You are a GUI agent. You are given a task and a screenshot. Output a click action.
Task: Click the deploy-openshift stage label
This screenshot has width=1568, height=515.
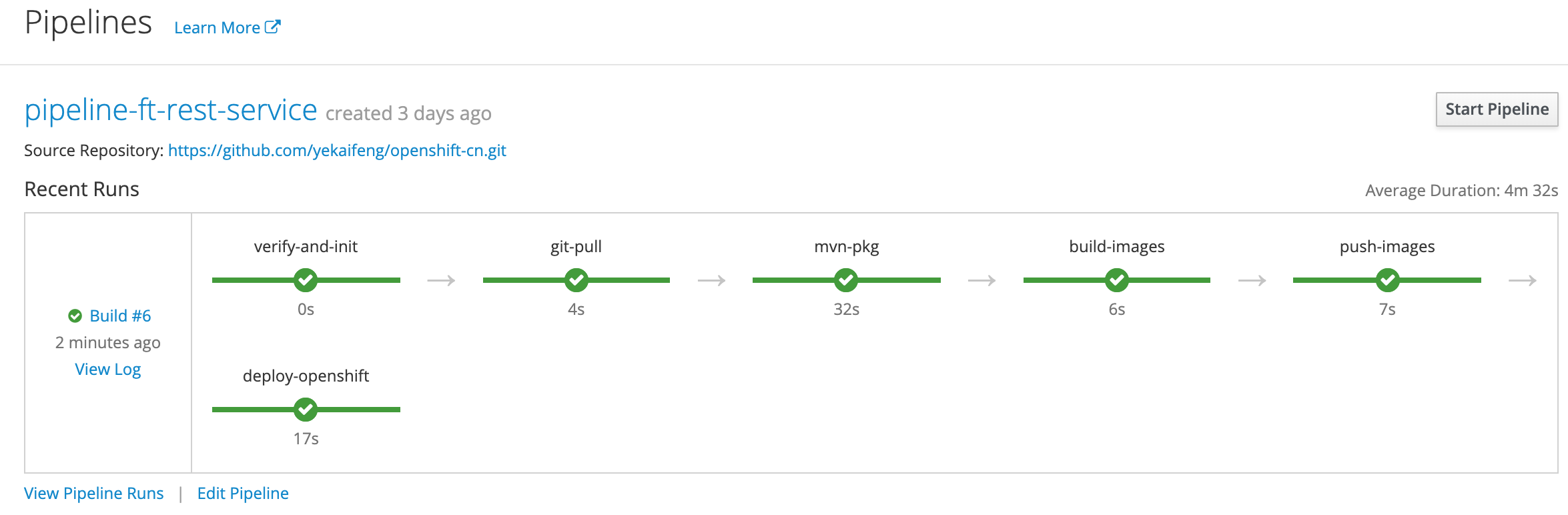(306, 376)
